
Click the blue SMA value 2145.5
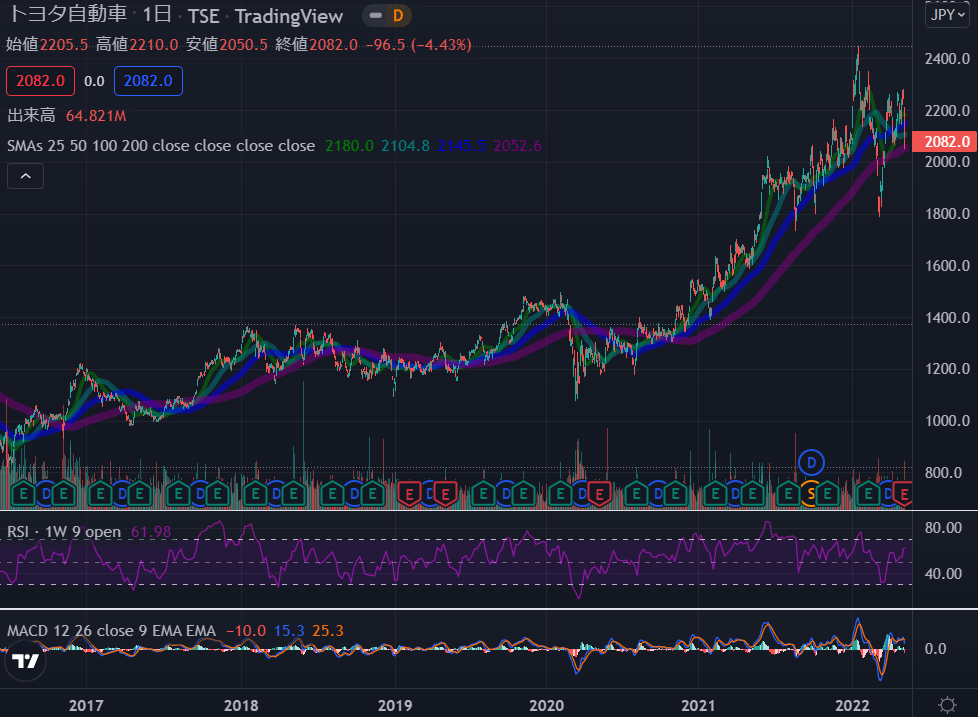pos(462,146)
